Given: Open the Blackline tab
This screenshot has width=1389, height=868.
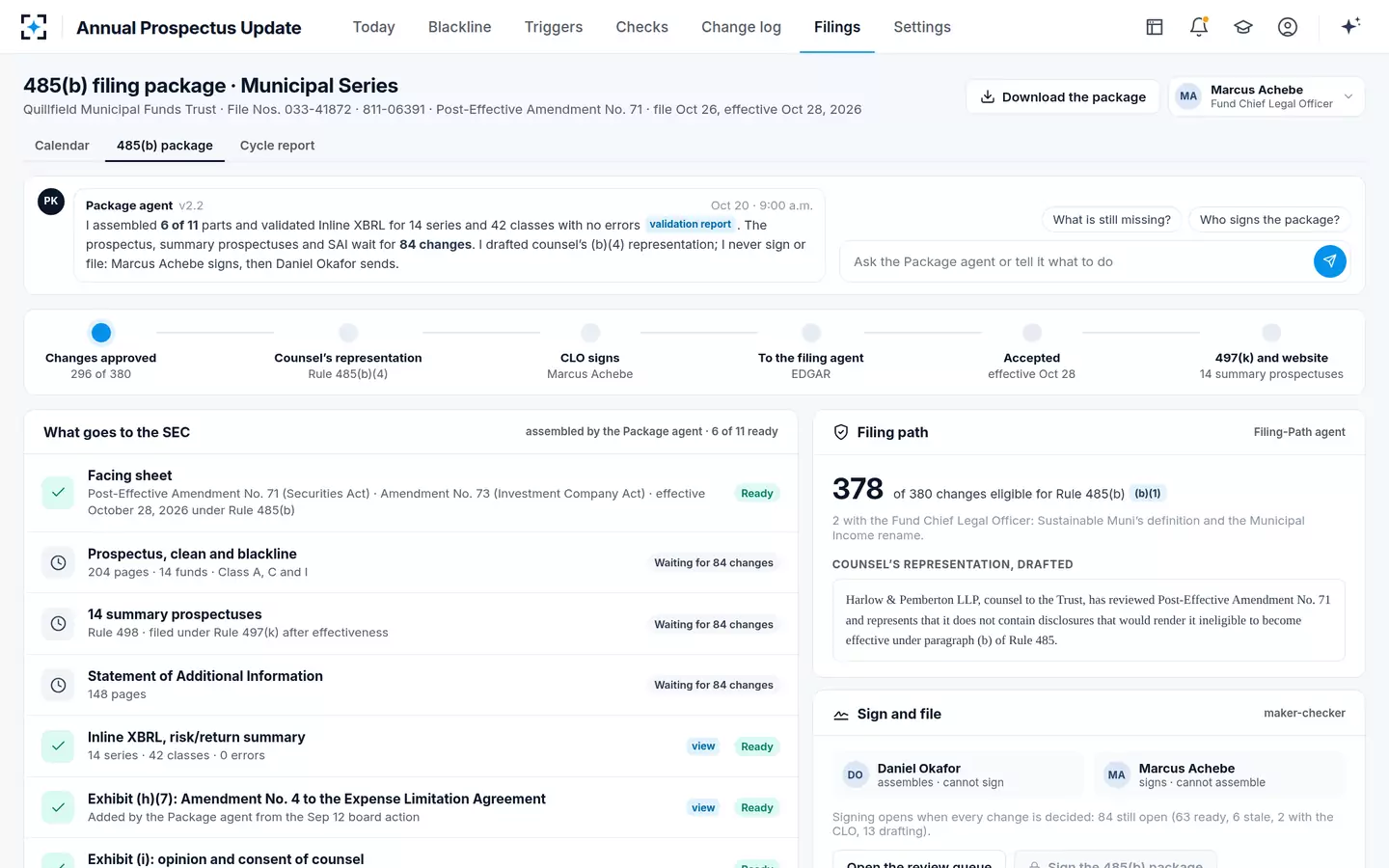Looking at the screenshot, I should pyautogui.click(x=460, y=27).
